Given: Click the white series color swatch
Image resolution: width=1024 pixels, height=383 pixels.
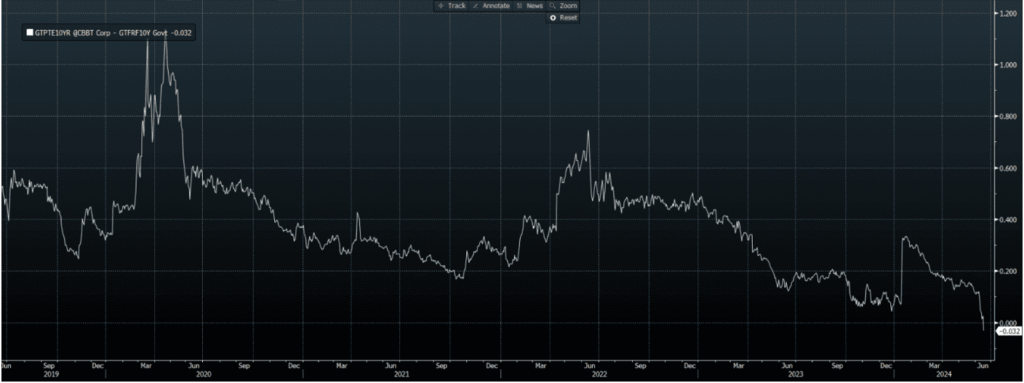Looking at the screenshot, I should [29, 33].
